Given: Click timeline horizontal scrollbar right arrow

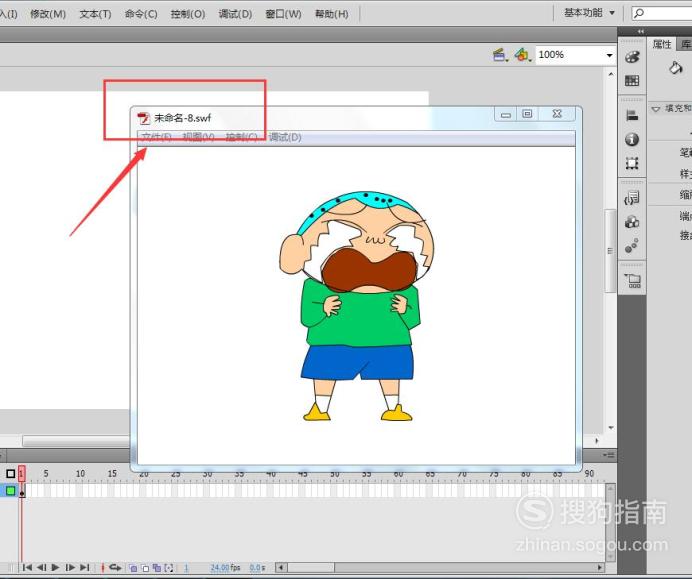Looking at the screenshot, I should pyautogui.click(x=600, y=568).
